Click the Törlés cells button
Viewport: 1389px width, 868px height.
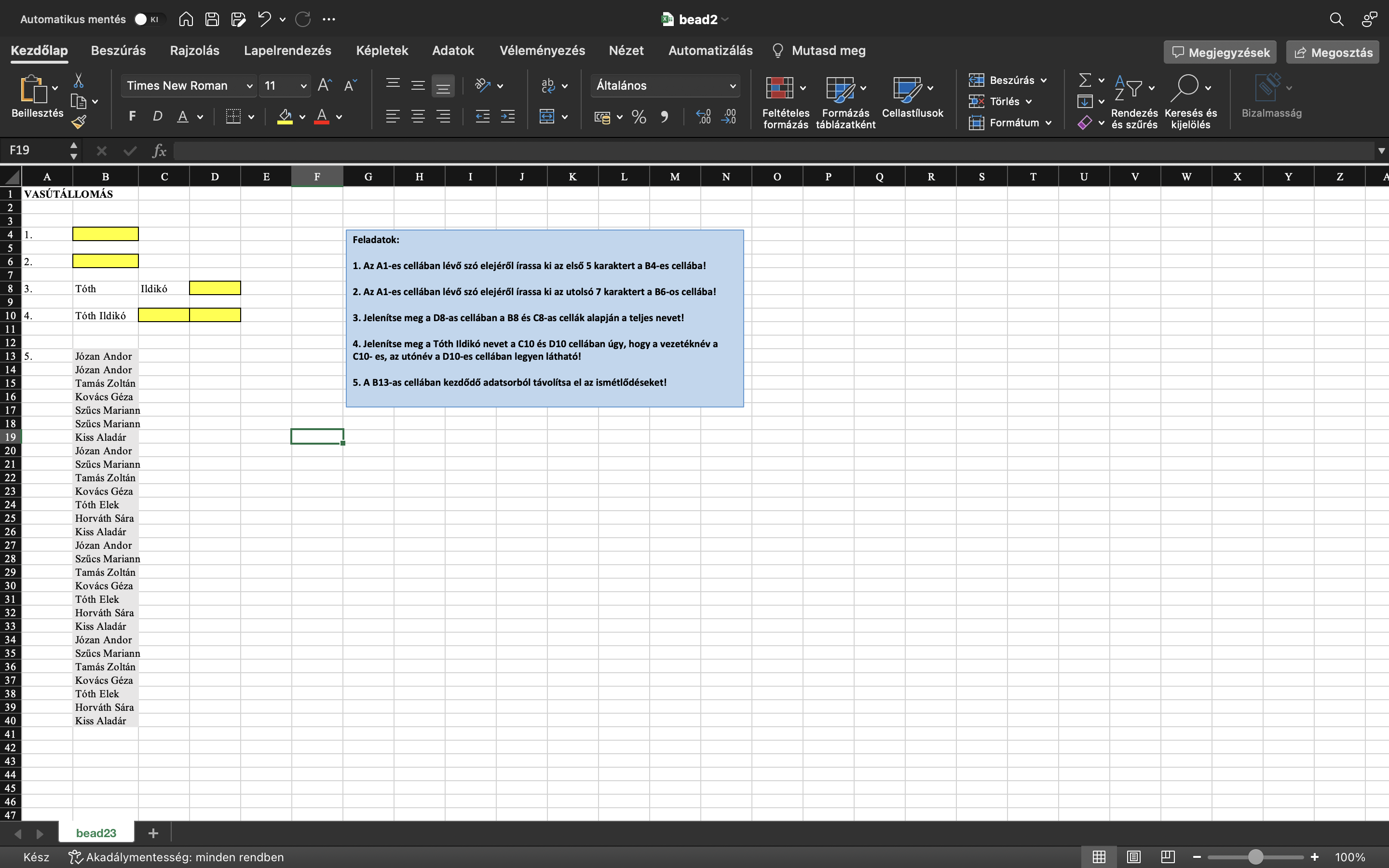tap(1001, 102)
